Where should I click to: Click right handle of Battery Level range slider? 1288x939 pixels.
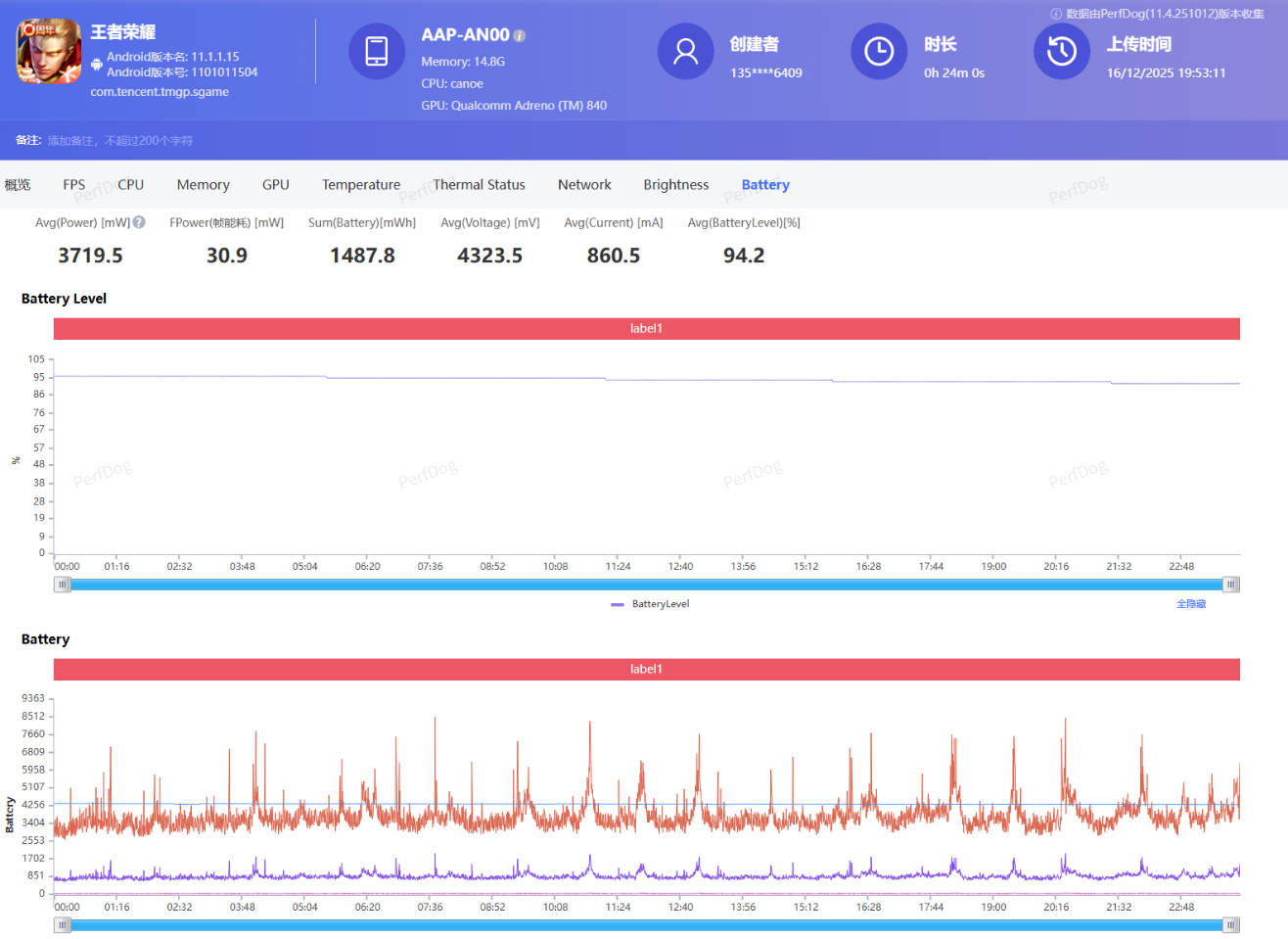click(x=1231, y=585)
